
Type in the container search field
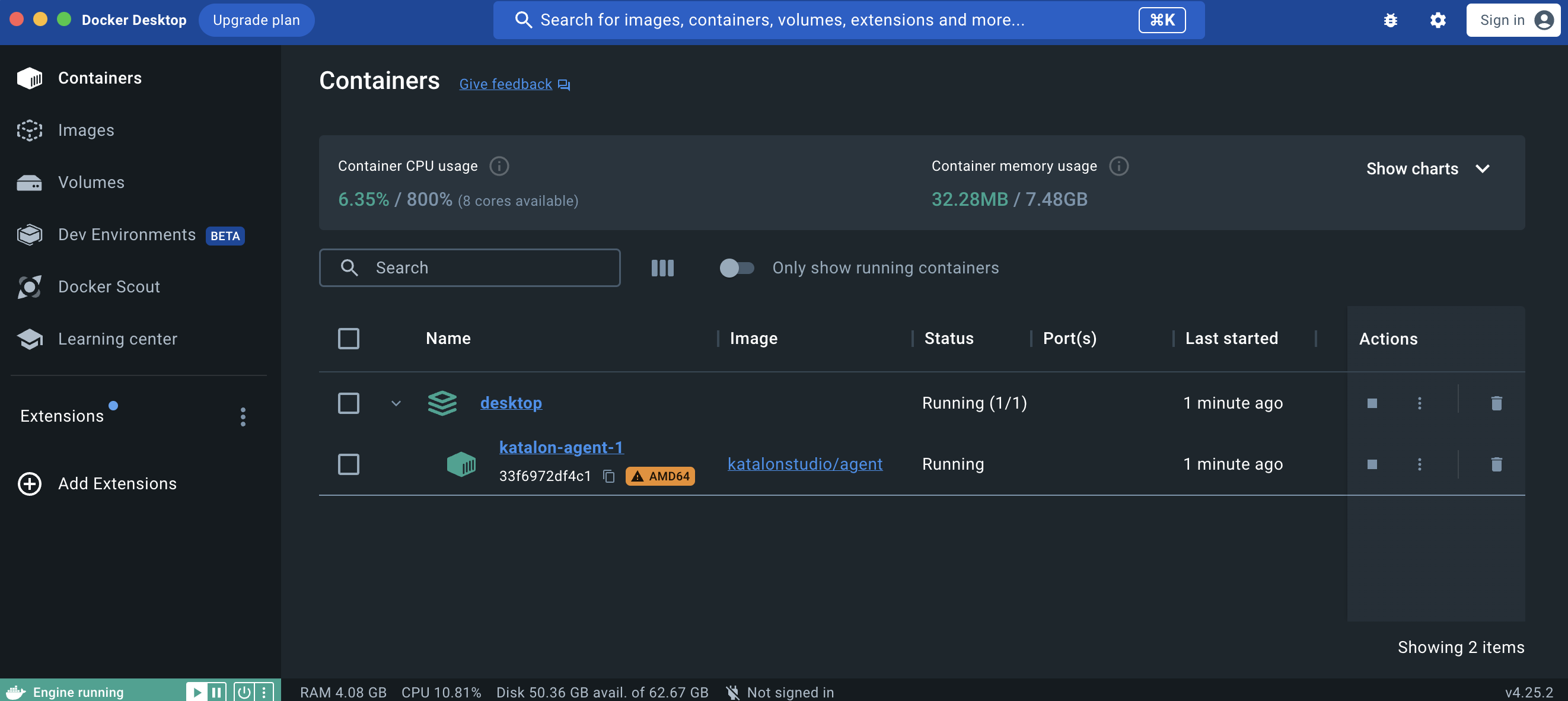[481, 267]
